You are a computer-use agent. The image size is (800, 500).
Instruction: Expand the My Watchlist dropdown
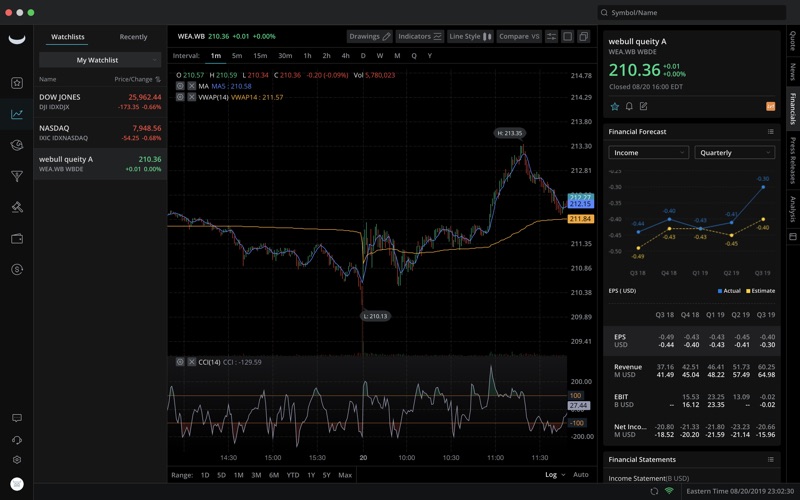100,60
